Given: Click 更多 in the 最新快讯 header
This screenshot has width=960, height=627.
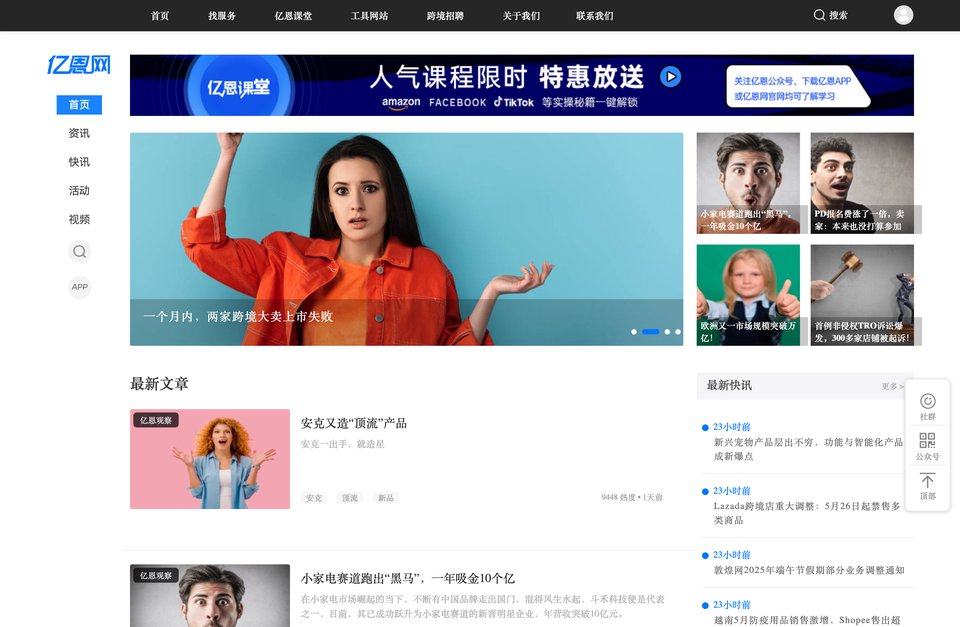Looking at the screenshot, I should point(893,386).
